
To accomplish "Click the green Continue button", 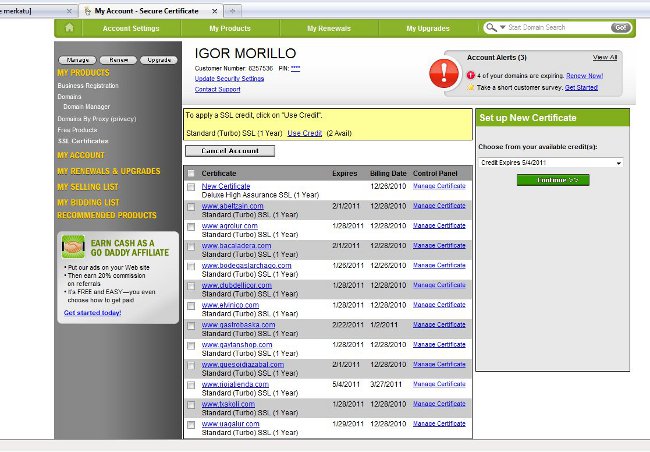I will 553,180.
